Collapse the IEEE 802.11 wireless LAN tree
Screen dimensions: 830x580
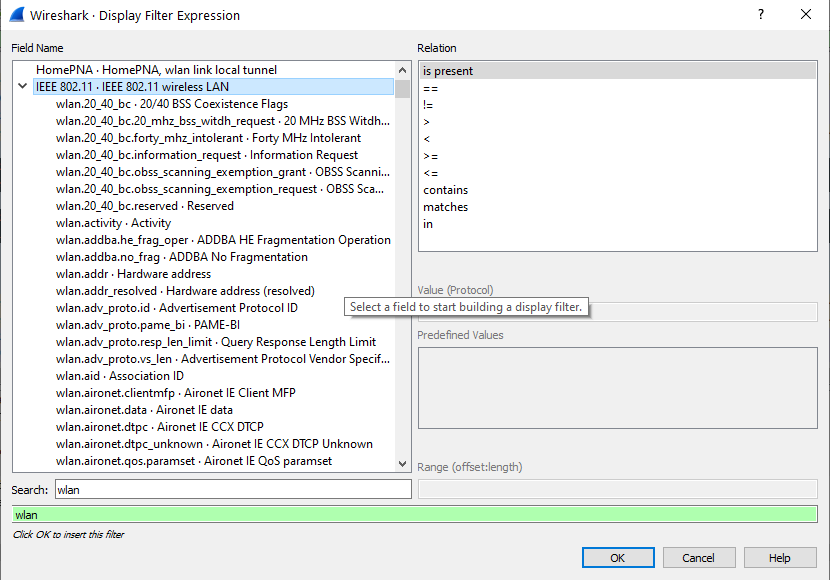coord(23,87)
